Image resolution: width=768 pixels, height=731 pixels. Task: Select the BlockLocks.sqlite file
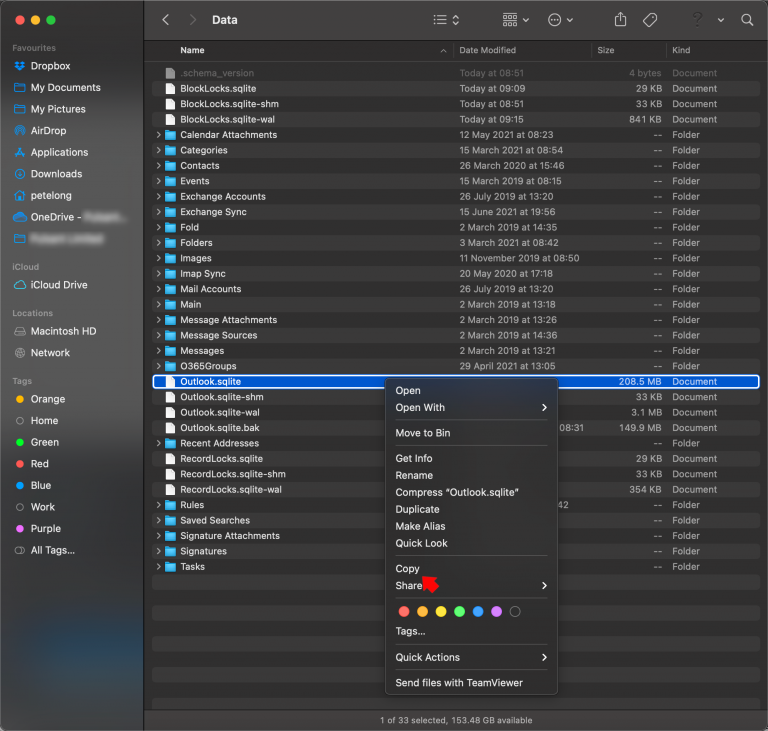tap(456, 88)
